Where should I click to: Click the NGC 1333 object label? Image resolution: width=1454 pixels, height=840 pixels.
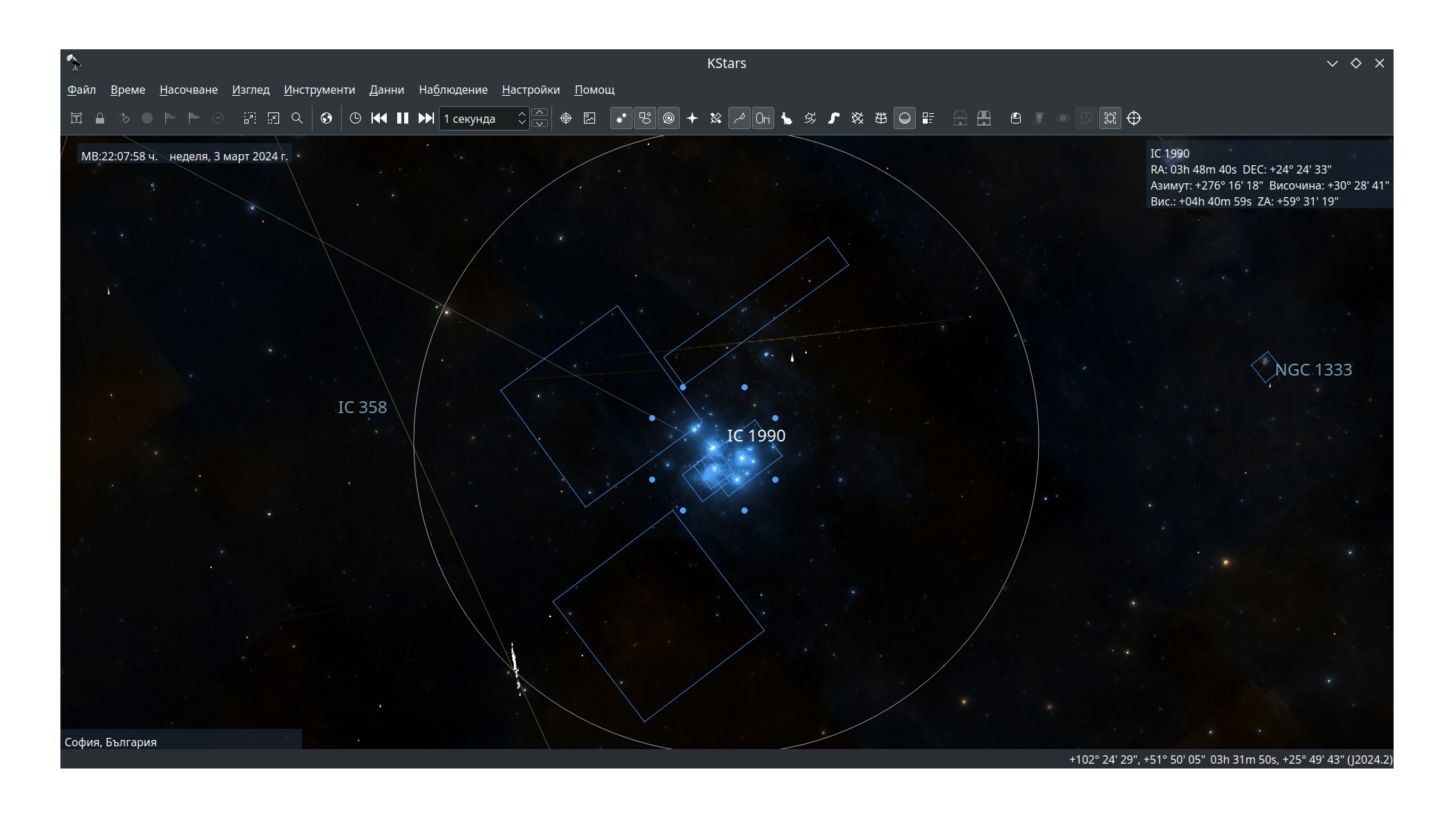click(1313, 370)
